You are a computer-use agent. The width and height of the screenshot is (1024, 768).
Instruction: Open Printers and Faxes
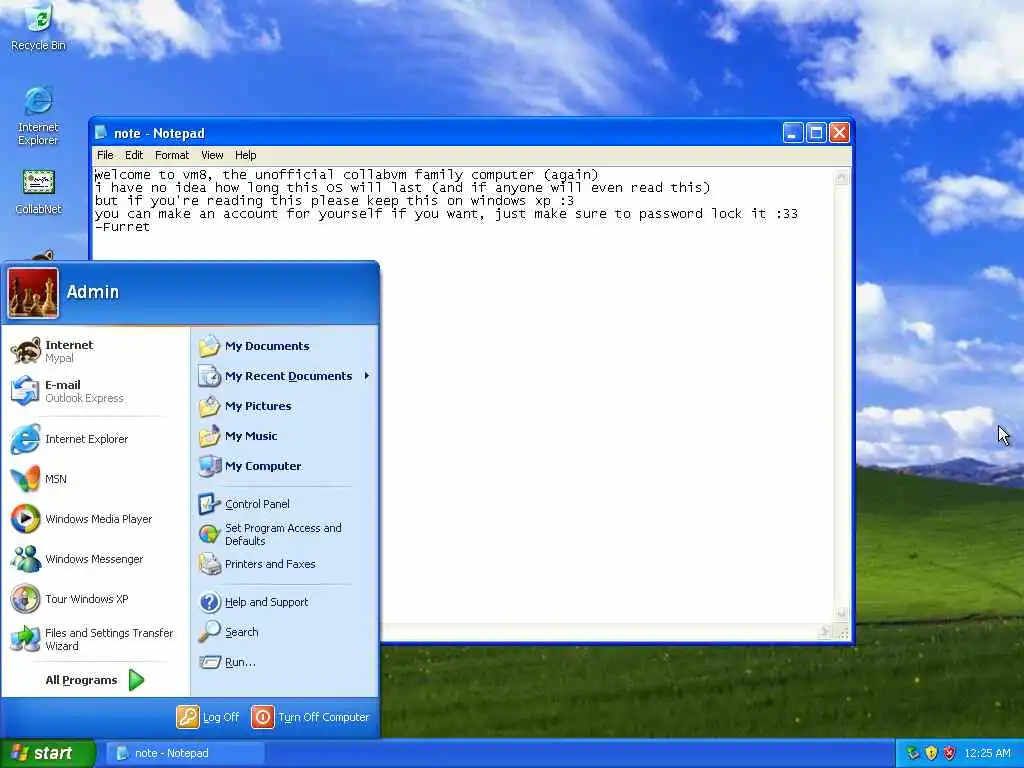pos(285,564)
